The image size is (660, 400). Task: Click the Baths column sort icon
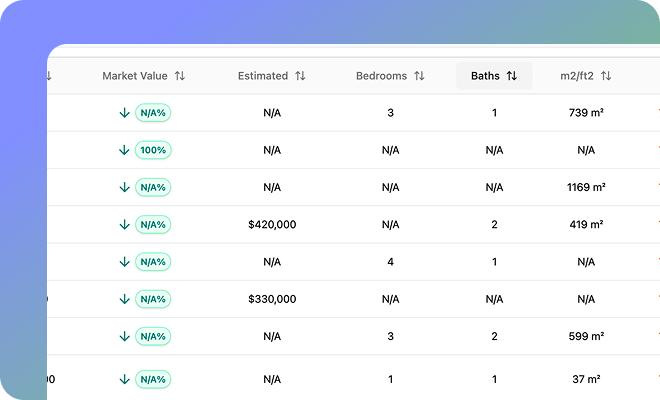click(x=512, y=76)
